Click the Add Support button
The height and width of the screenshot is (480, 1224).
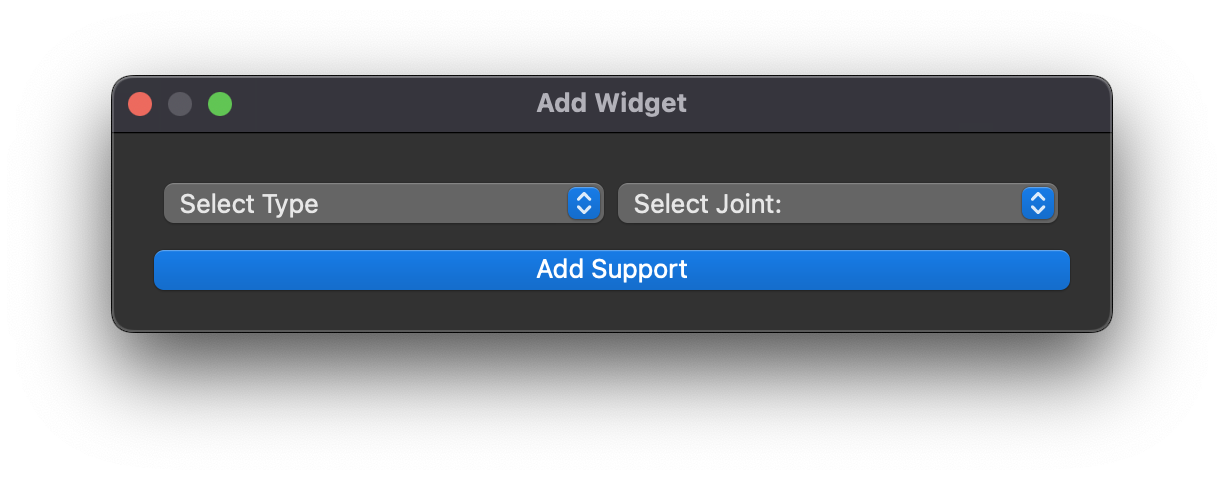tap(611, 270)
